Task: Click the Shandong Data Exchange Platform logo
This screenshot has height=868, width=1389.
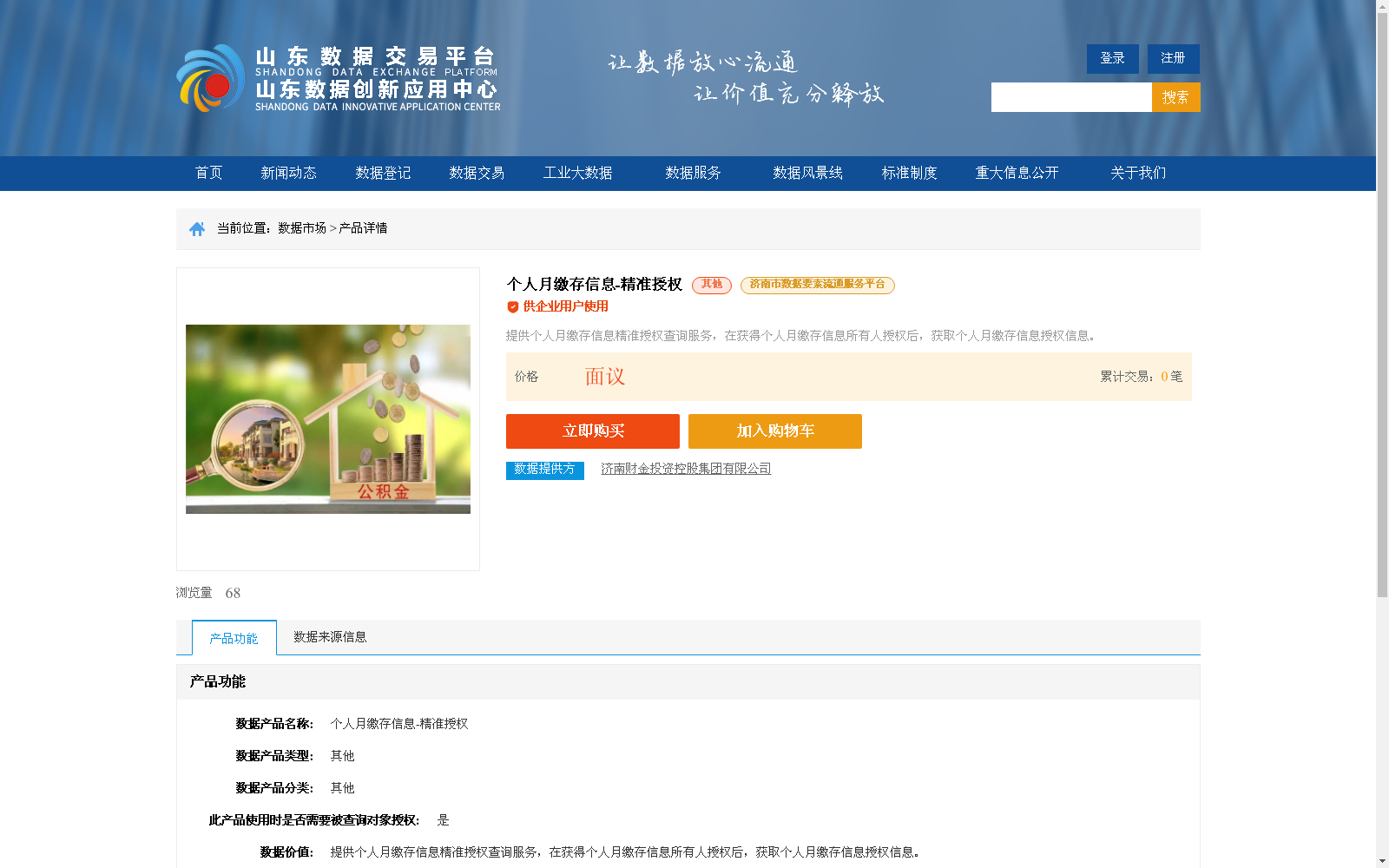Action: pos(339,78)
